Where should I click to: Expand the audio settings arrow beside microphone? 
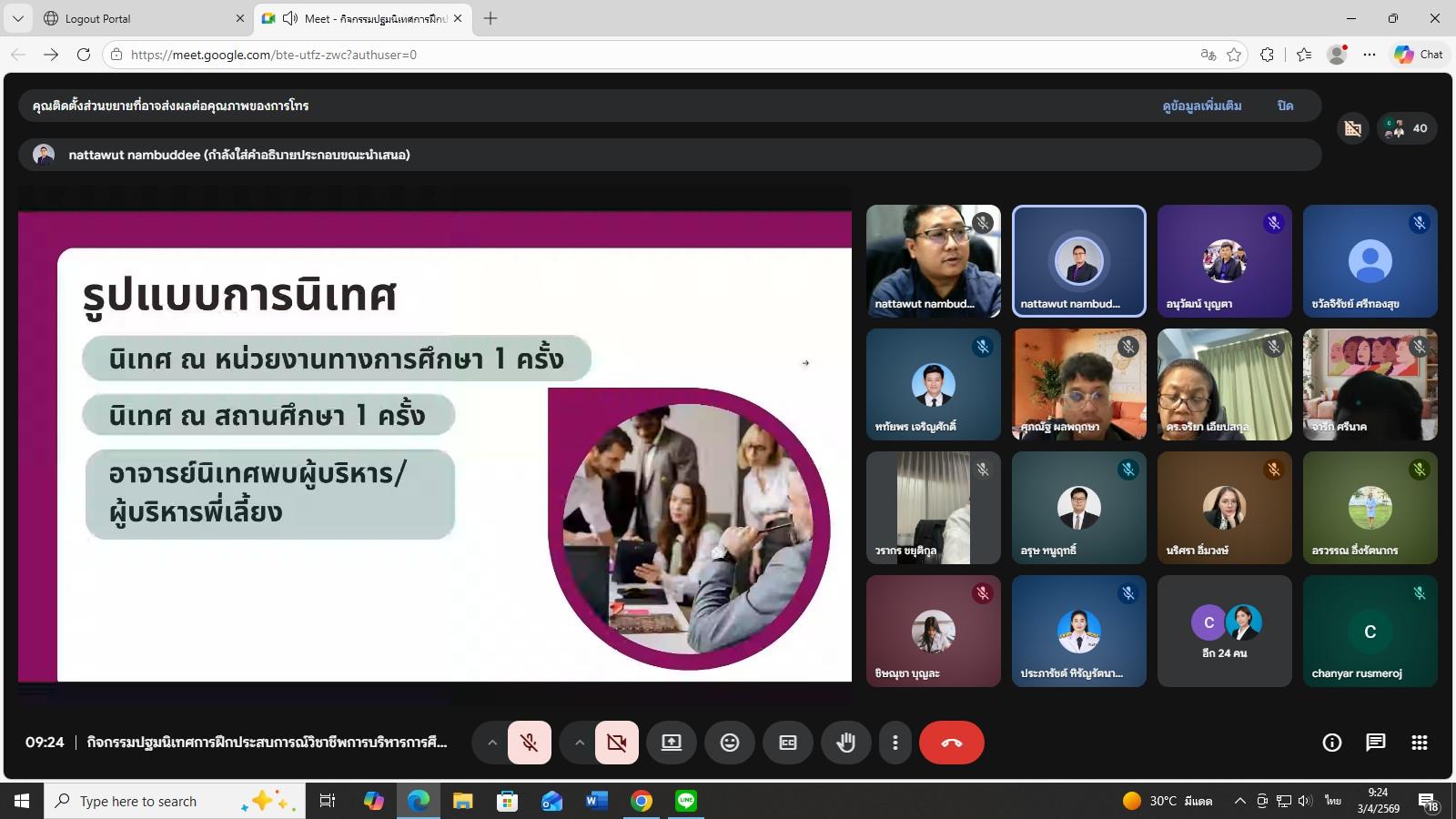491,743
